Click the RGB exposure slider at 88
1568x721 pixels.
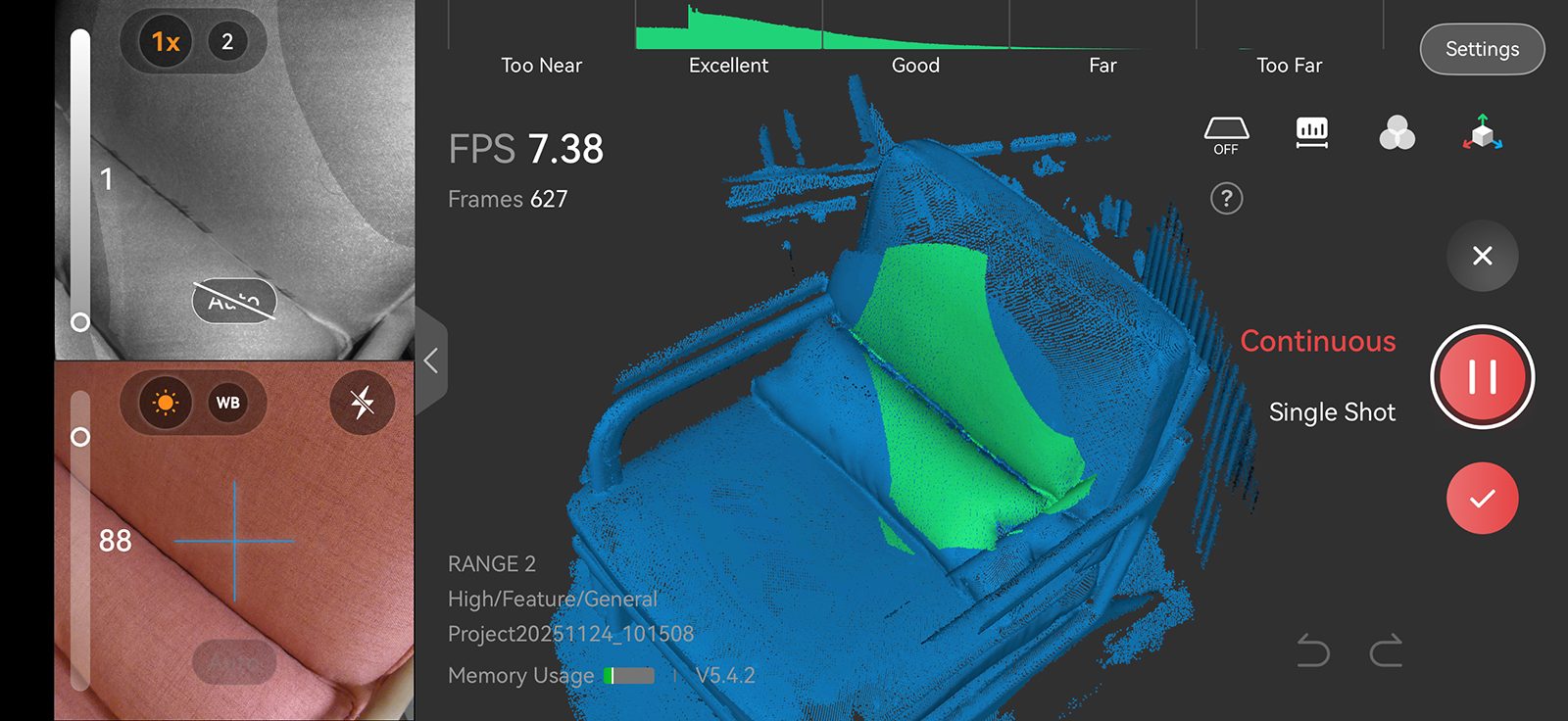pyautogui.click(x=80, y=437)
